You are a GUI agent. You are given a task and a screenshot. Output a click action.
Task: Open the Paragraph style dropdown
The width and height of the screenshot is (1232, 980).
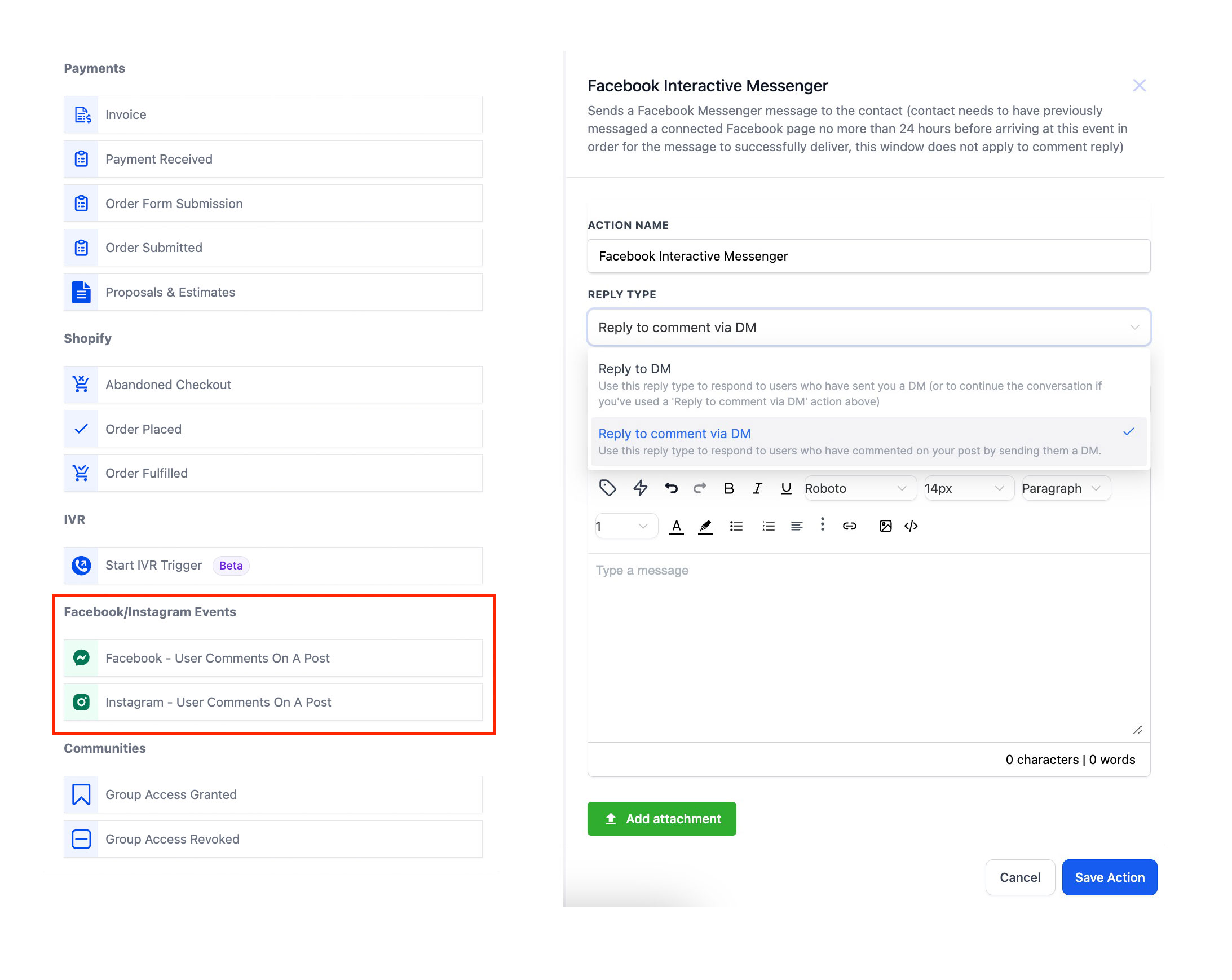[x=1065, y=488]
